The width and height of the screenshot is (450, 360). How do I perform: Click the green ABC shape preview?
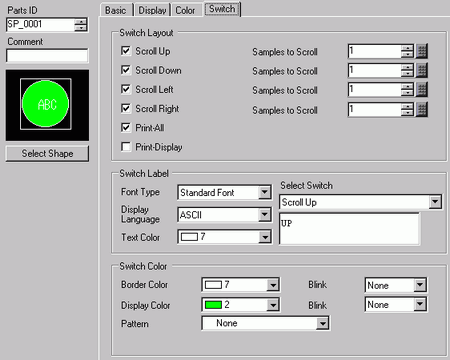point(46,104)
